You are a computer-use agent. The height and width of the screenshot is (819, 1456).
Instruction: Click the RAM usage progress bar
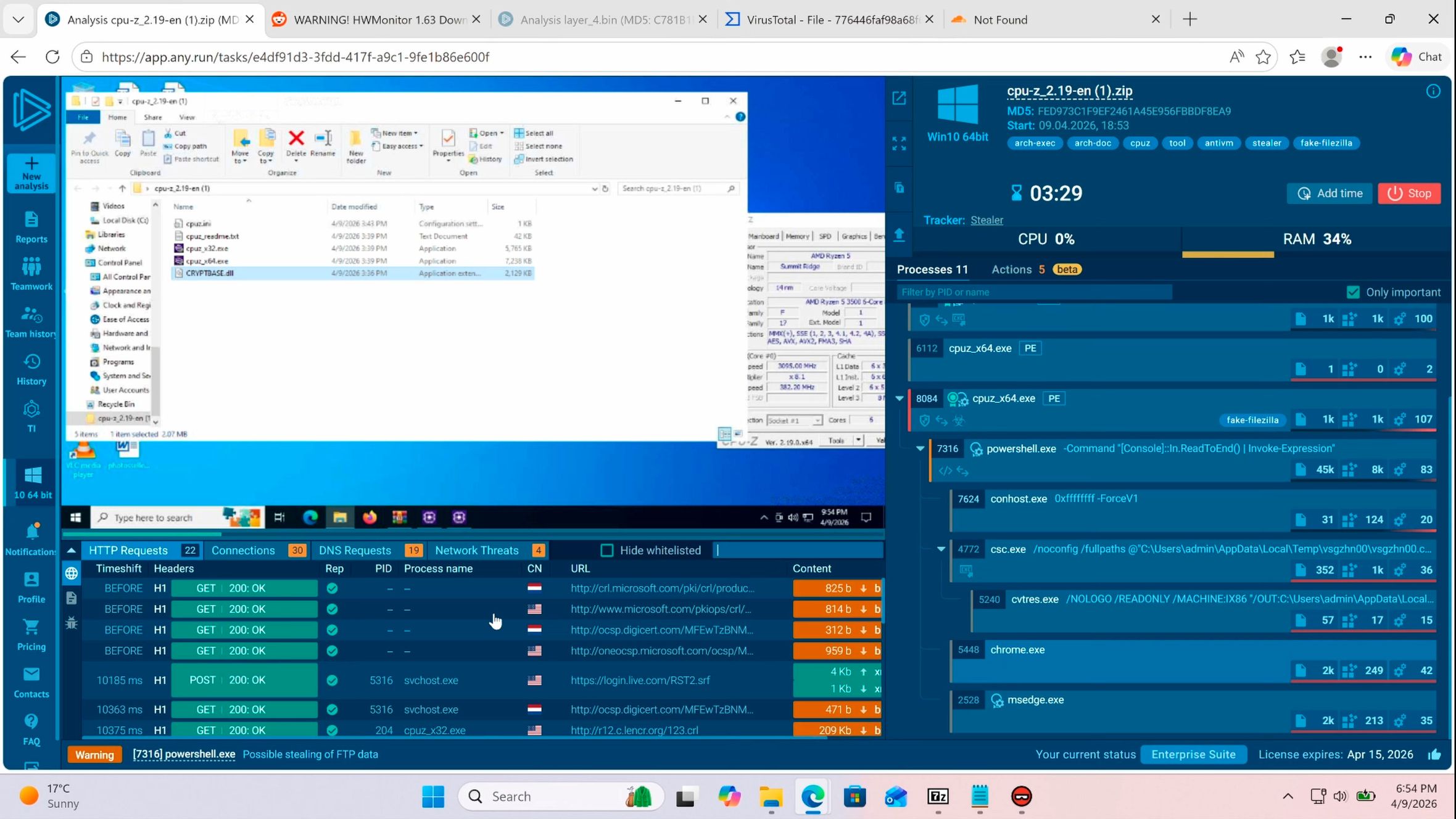(x=1228, y=254)
